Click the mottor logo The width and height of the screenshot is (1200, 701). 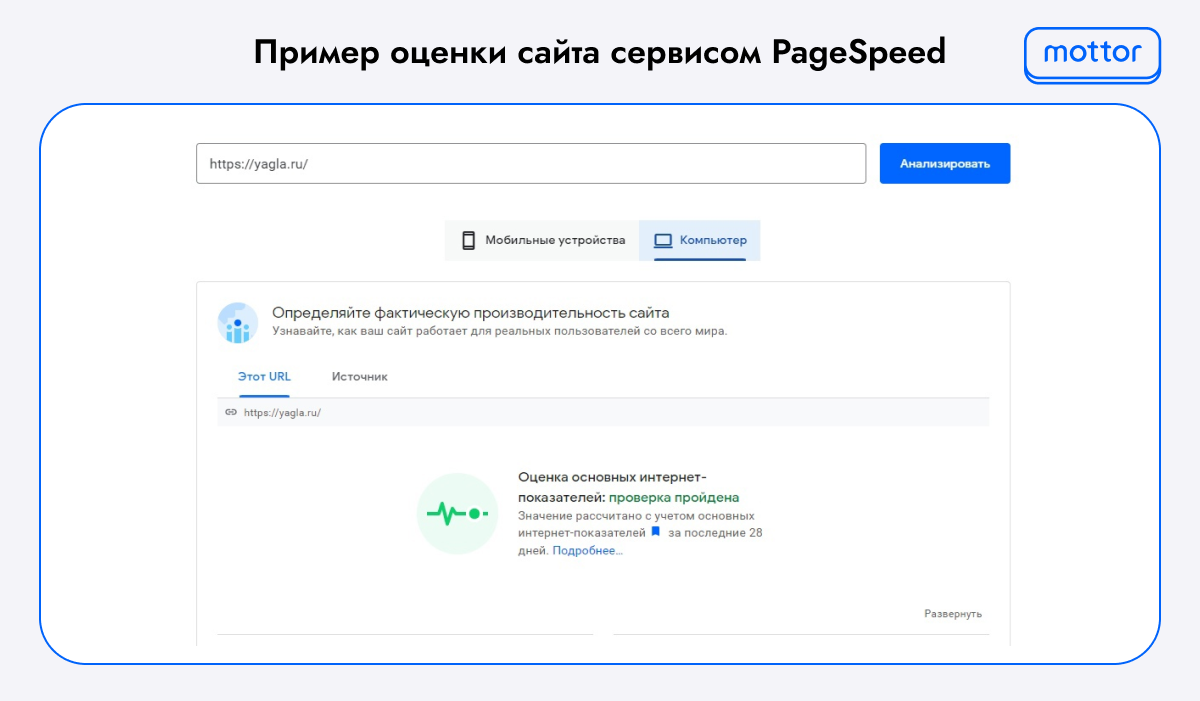[x=1092, y=54]
